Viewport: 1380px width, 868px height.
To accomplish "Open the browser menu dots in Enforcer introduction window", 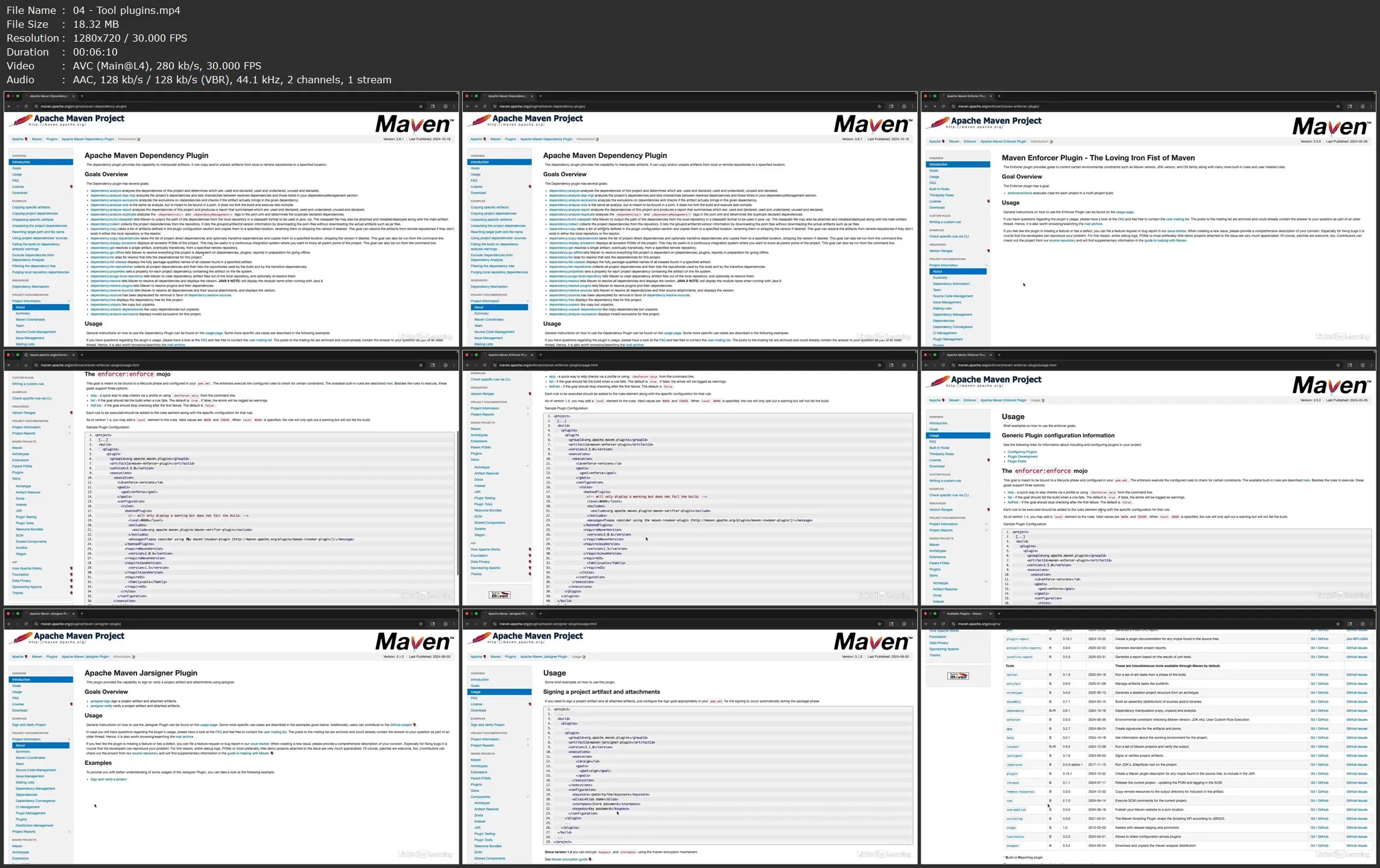I will (1371, 106).
